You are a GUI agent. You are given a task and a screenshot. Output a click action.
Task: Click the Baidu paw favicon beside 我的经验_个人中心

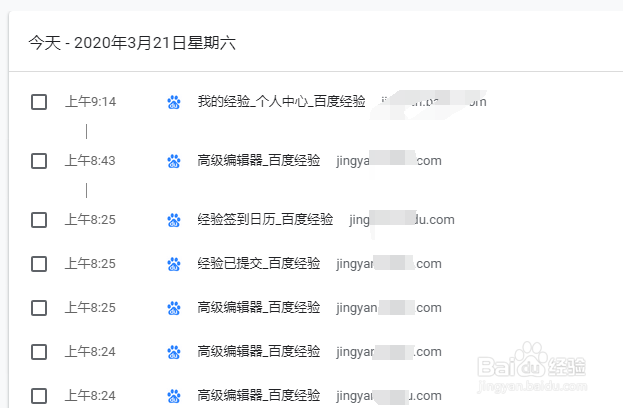click(x=174, y=102)
